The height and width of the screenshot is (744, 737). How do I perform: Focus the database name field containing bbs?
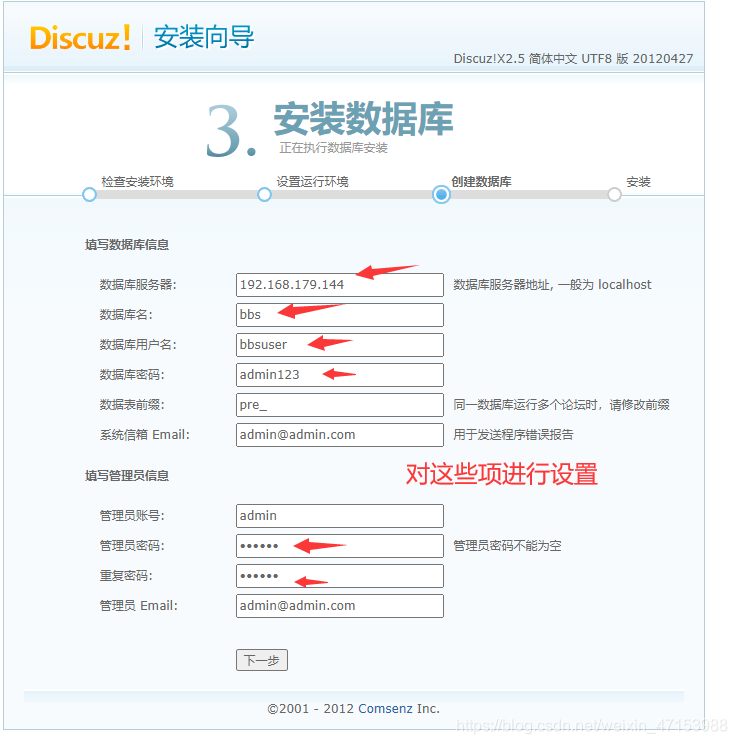[x=340, y=315]
